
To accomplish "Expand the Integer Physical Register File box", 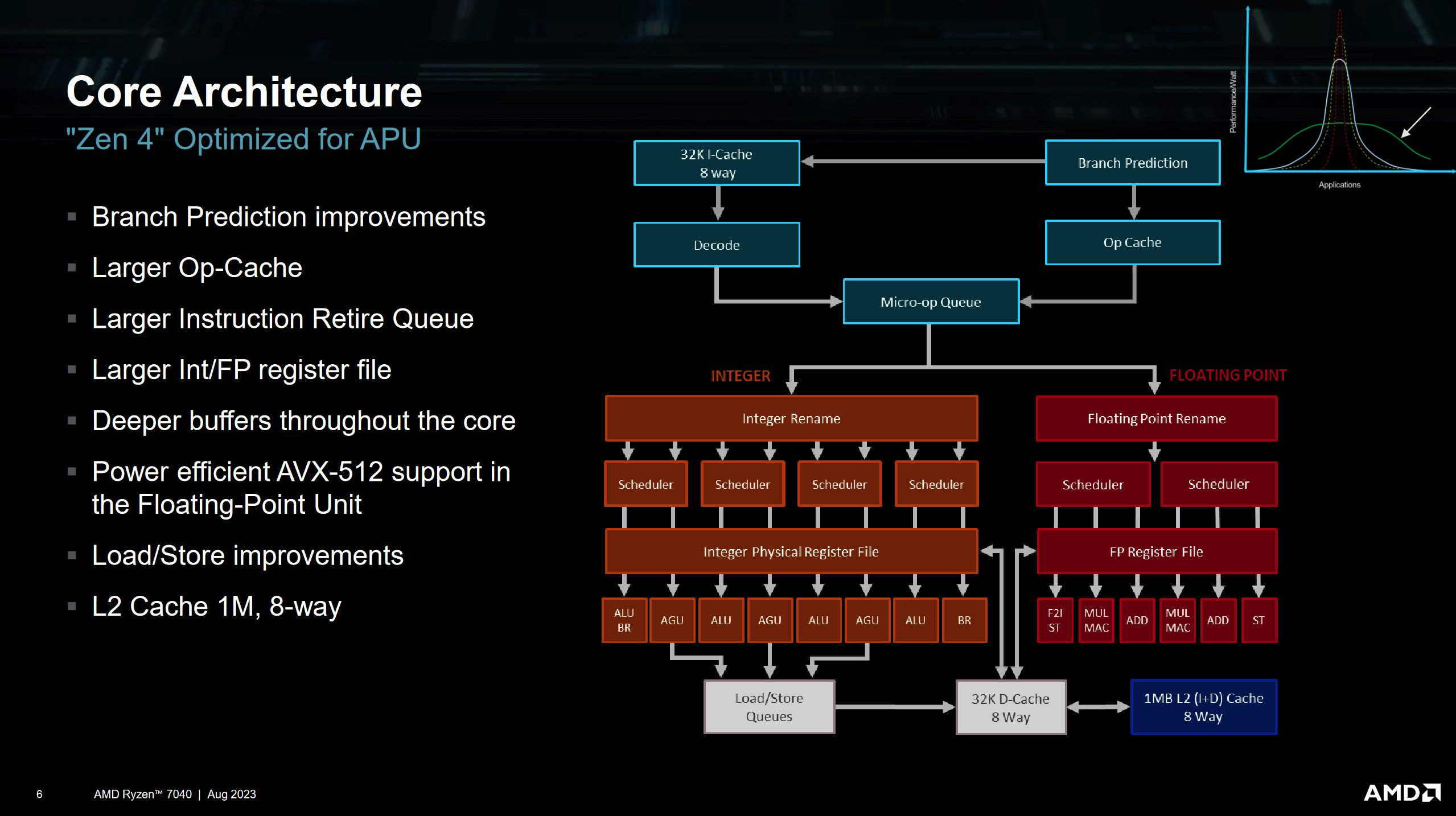I will click(791, 551).
